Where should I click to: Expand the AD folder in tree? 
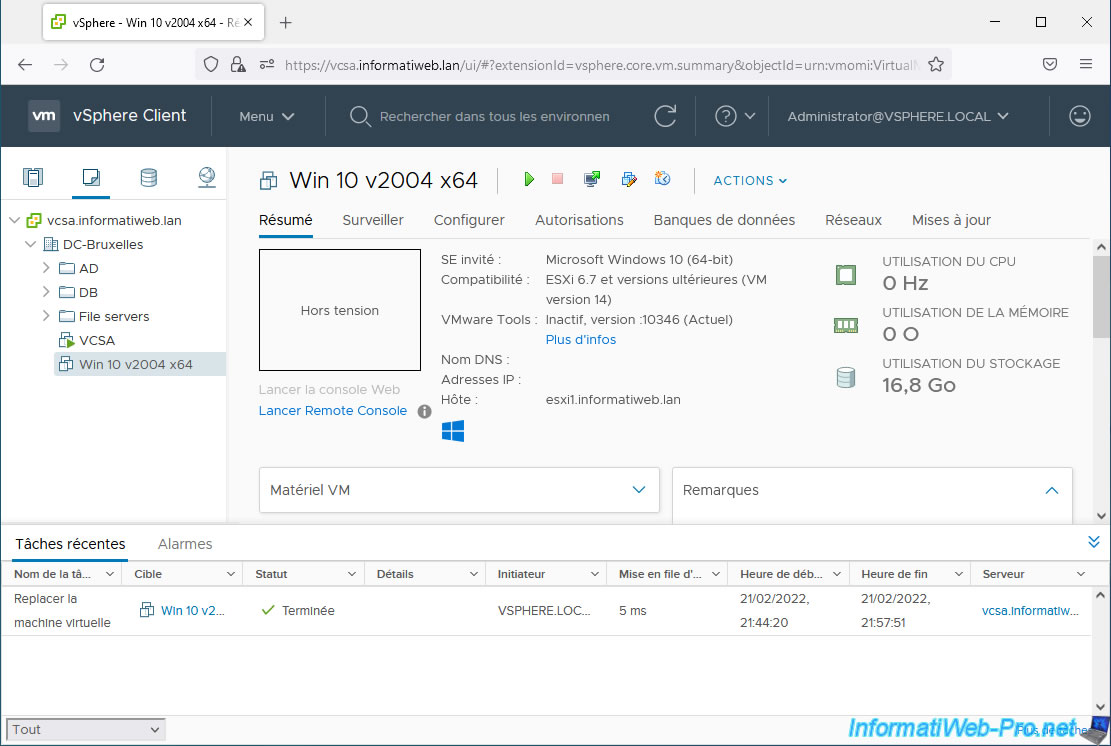click(46, 268)
